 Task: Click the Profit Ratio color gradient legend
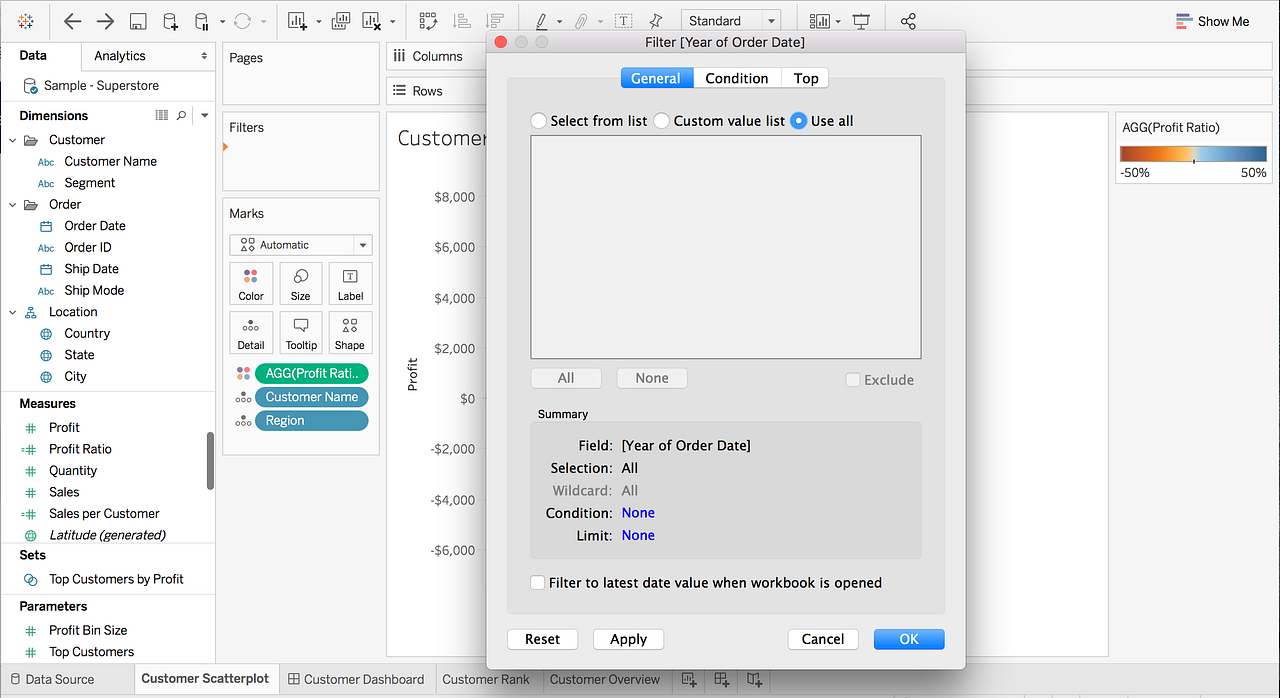tap(1193, 154)
